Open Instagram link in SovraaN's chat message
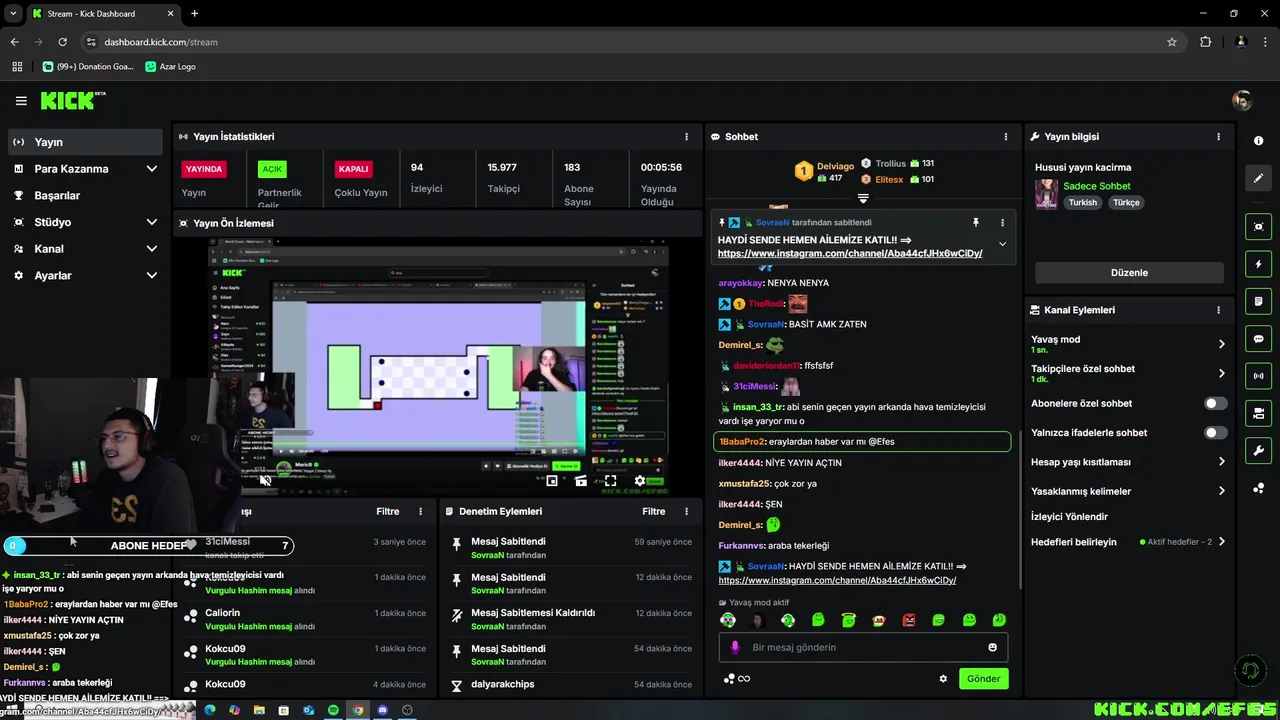 [837, 580]
